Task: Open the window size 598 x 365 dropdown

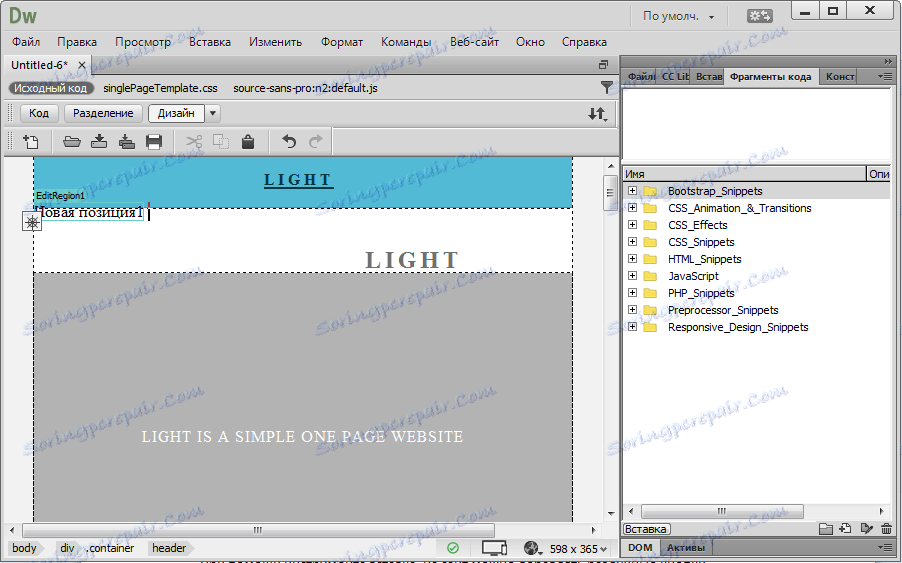Action: pos(578,549)
